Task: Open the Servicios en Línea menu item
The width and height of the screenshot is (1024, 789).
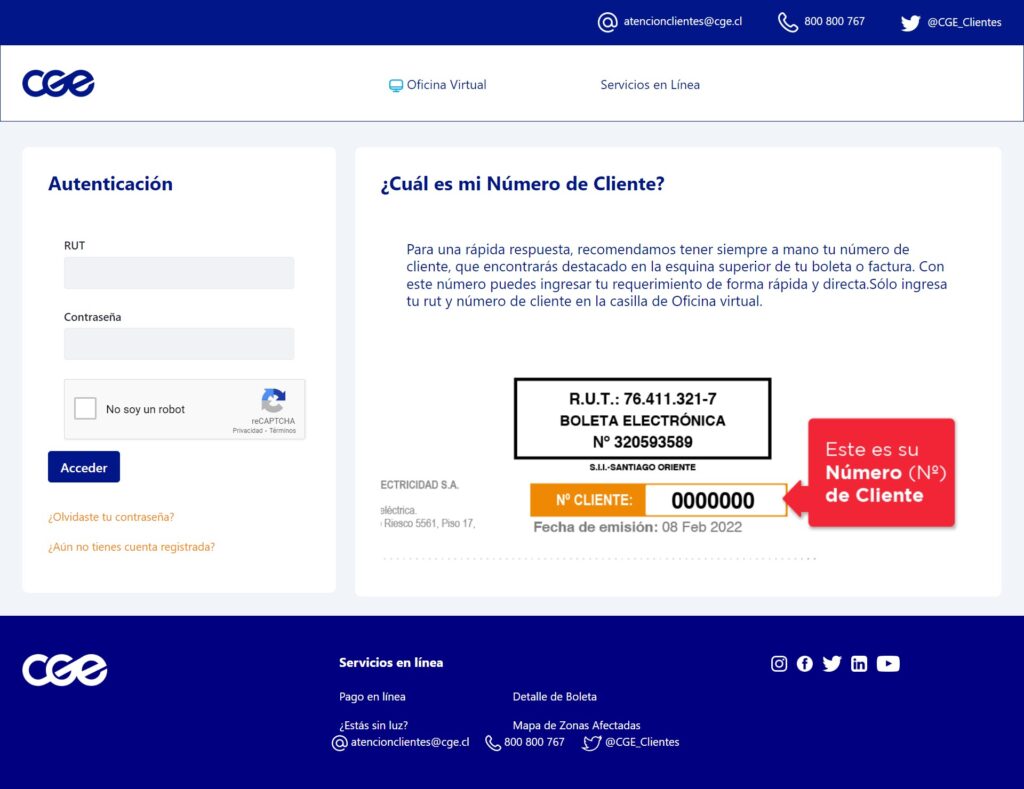Action: click(650, 85)
